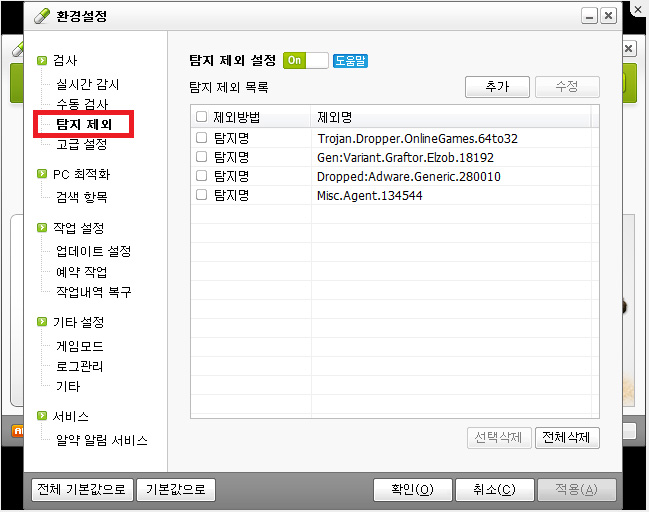Click the 제외명 column header
Viewport: 649px width, 512px height.
451,117
